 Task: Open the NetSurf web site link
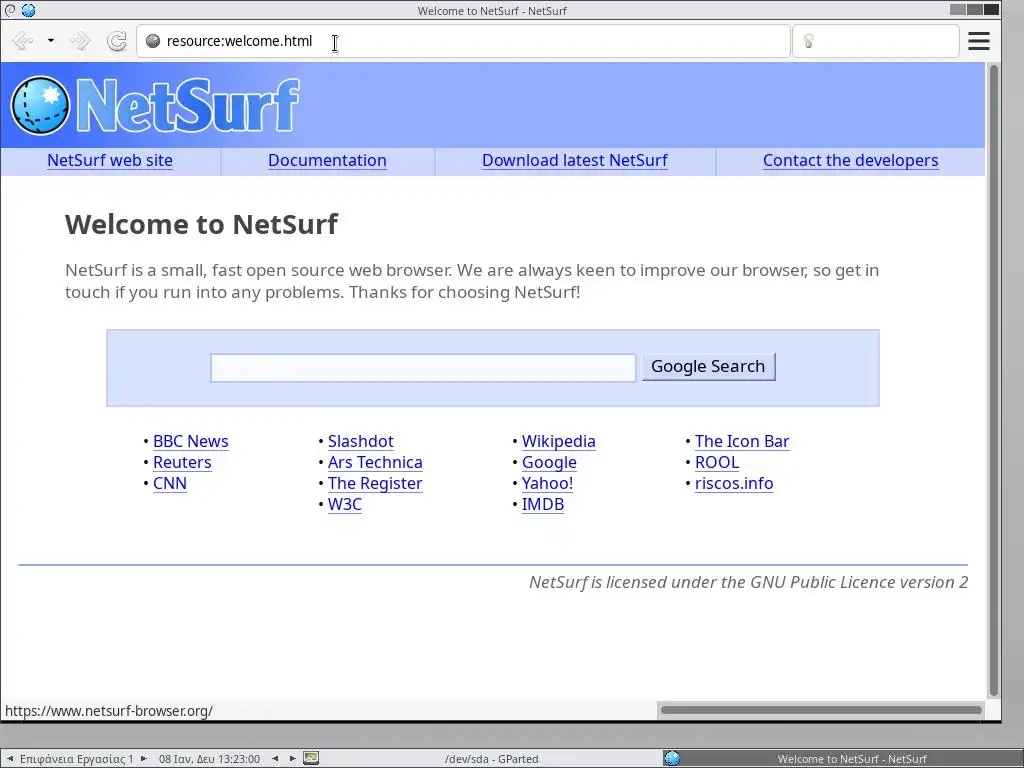110,161
